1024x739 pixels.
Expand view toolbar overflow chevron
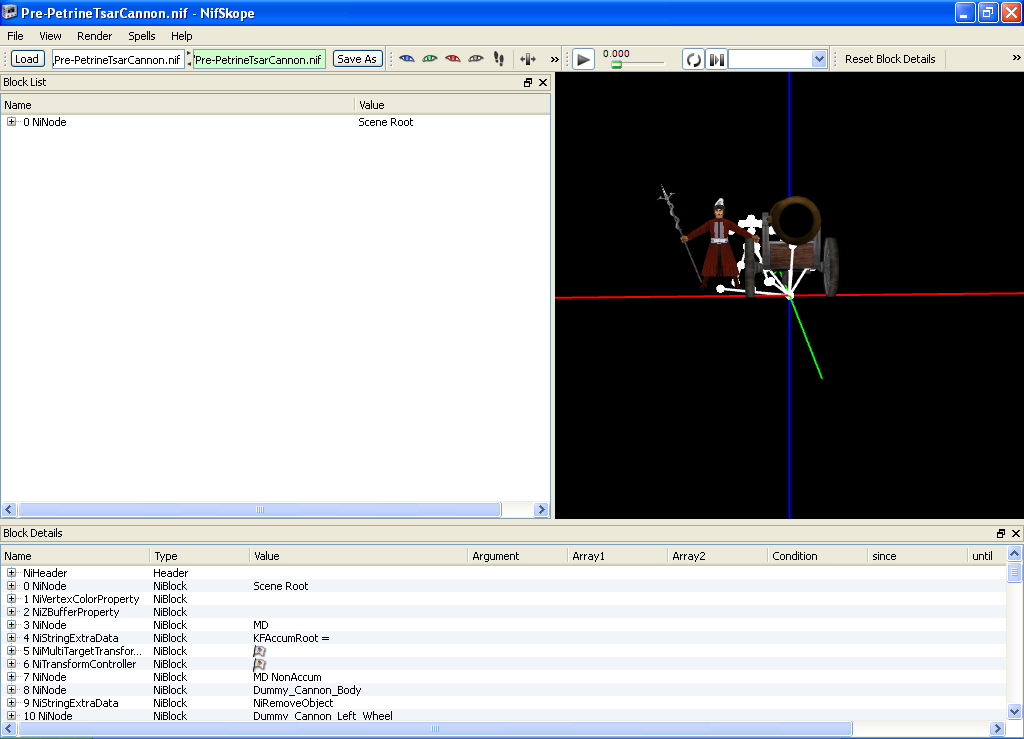554,59
